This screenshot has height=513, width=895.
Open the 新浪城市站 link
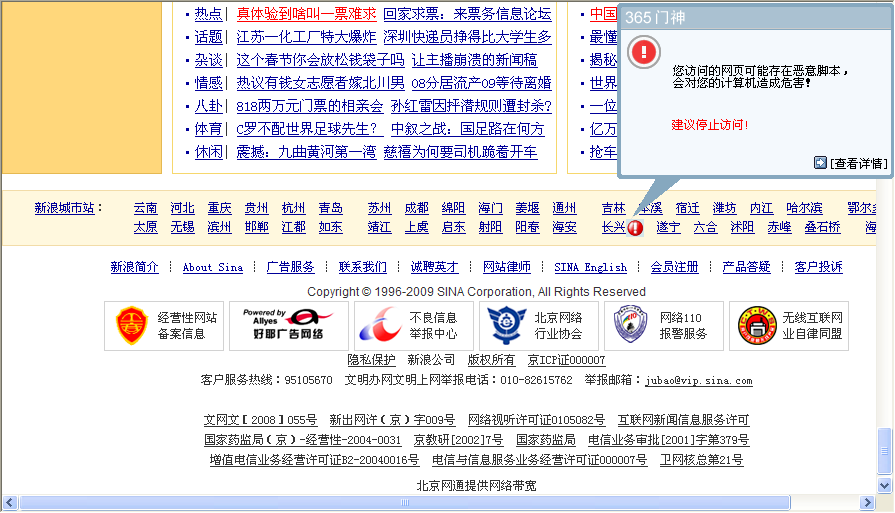point(64,208)
